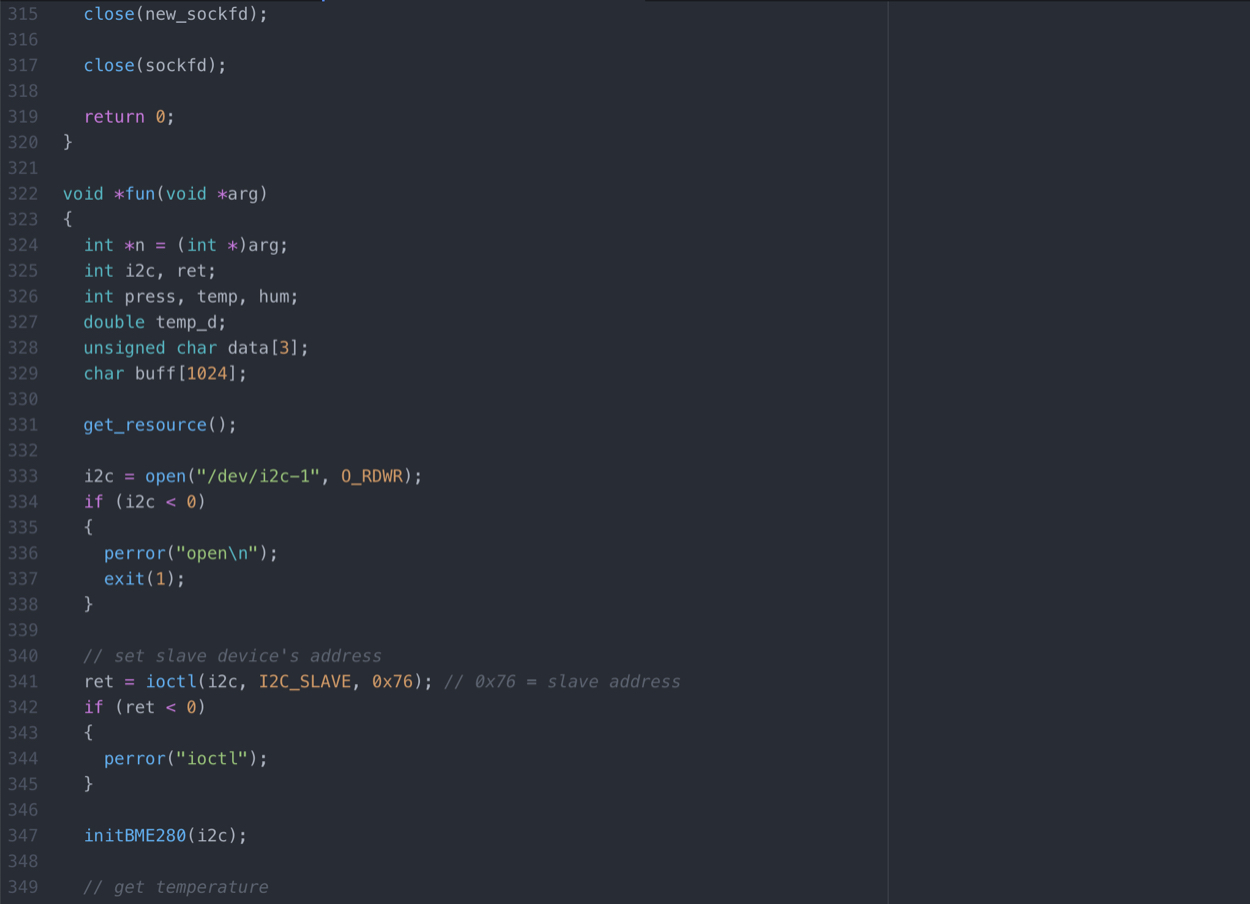Click the perror("ioctl") call
Viewport: 1250px width, 904px height.
185,759
